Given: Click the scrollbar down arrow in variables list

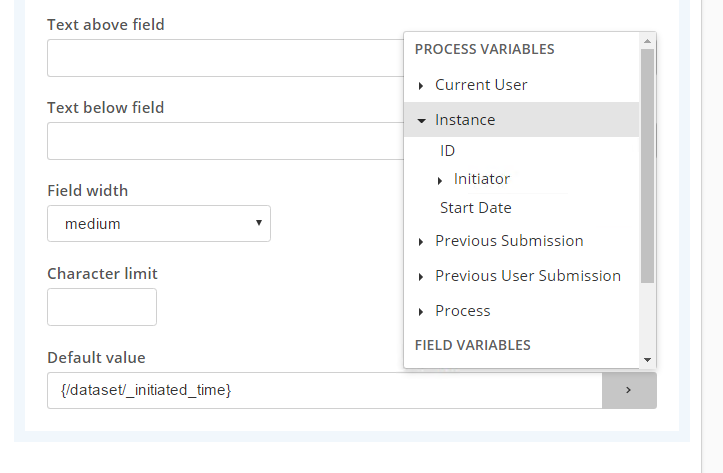Looking at the screenshot, I should click(x=647, y=360).
